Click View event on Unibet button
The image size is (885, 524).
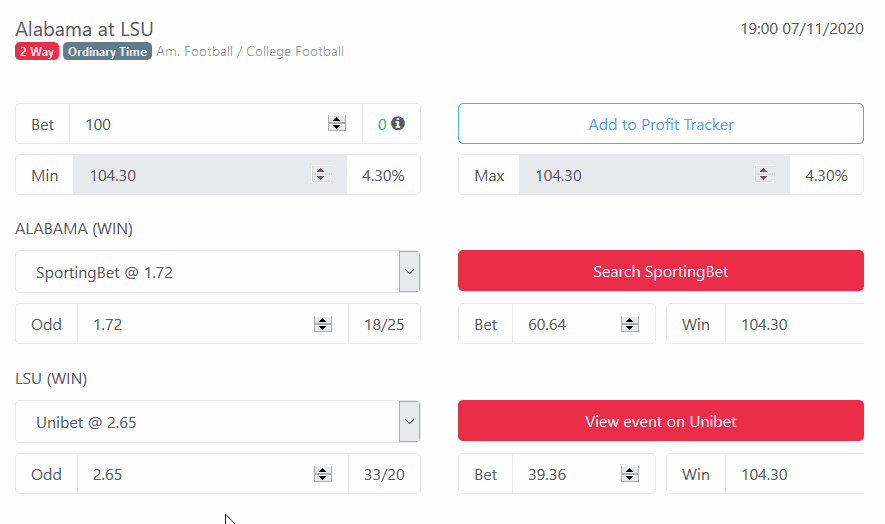click(661, 422)
